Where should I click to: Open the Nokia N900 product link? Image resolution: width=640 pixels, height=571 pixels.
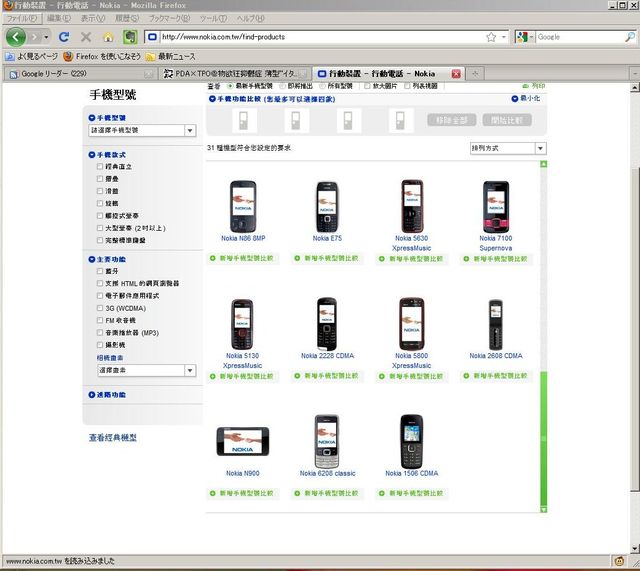pyautogui.click(x=241, y=473)
